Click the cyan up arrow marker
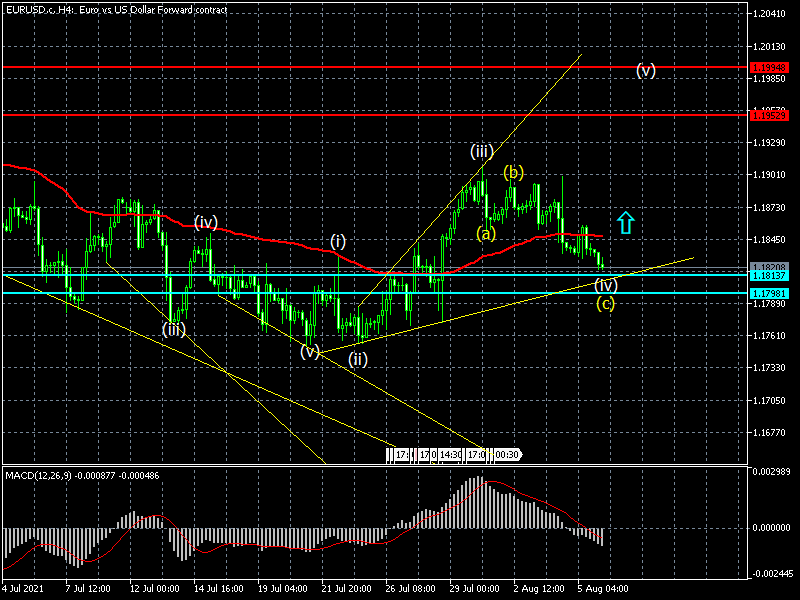 coord(626,222)
